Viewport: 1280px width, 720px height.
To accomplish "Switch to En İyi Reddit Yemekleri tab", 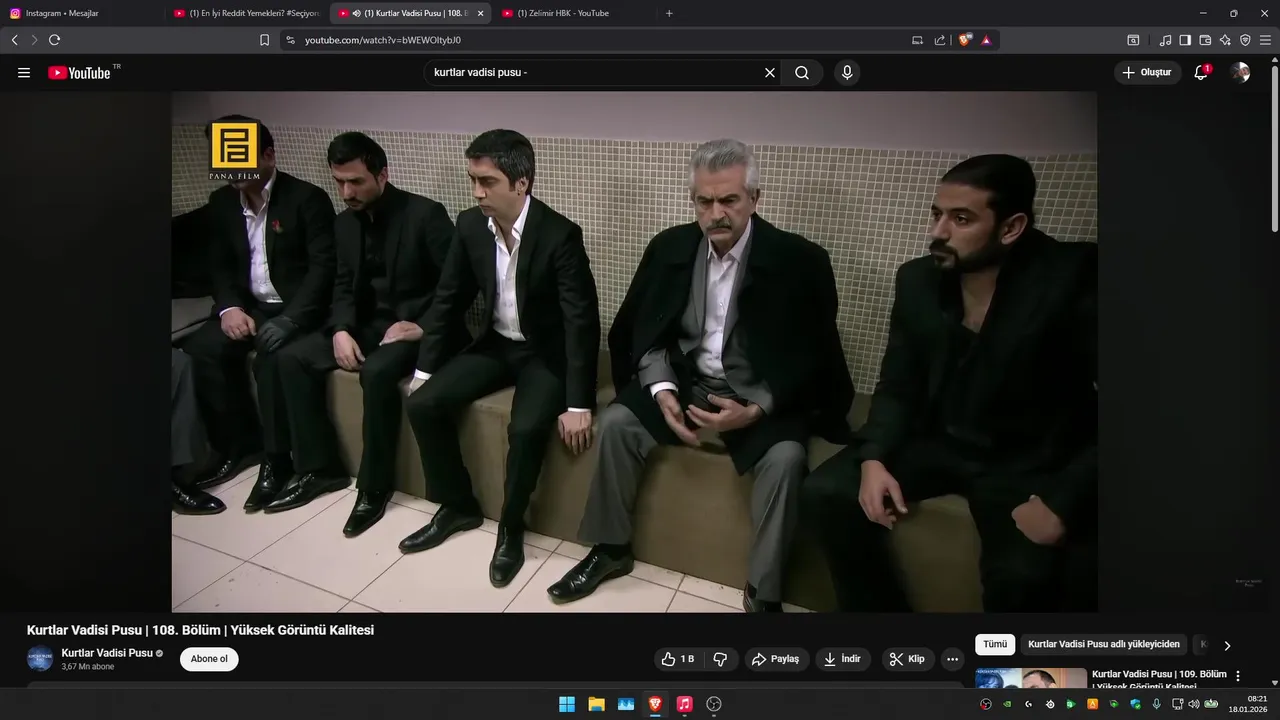I will (x=247, y=13).
